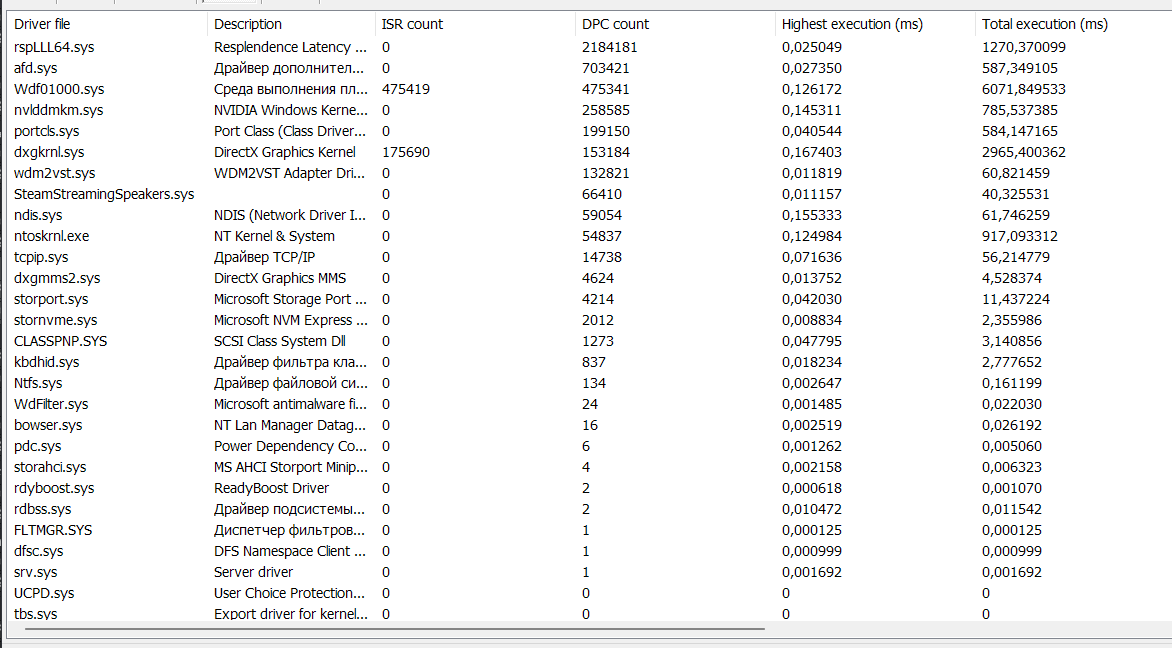Click DPC count value 66410
This screenshot has height=648, width=1172.
pos(602,194)
